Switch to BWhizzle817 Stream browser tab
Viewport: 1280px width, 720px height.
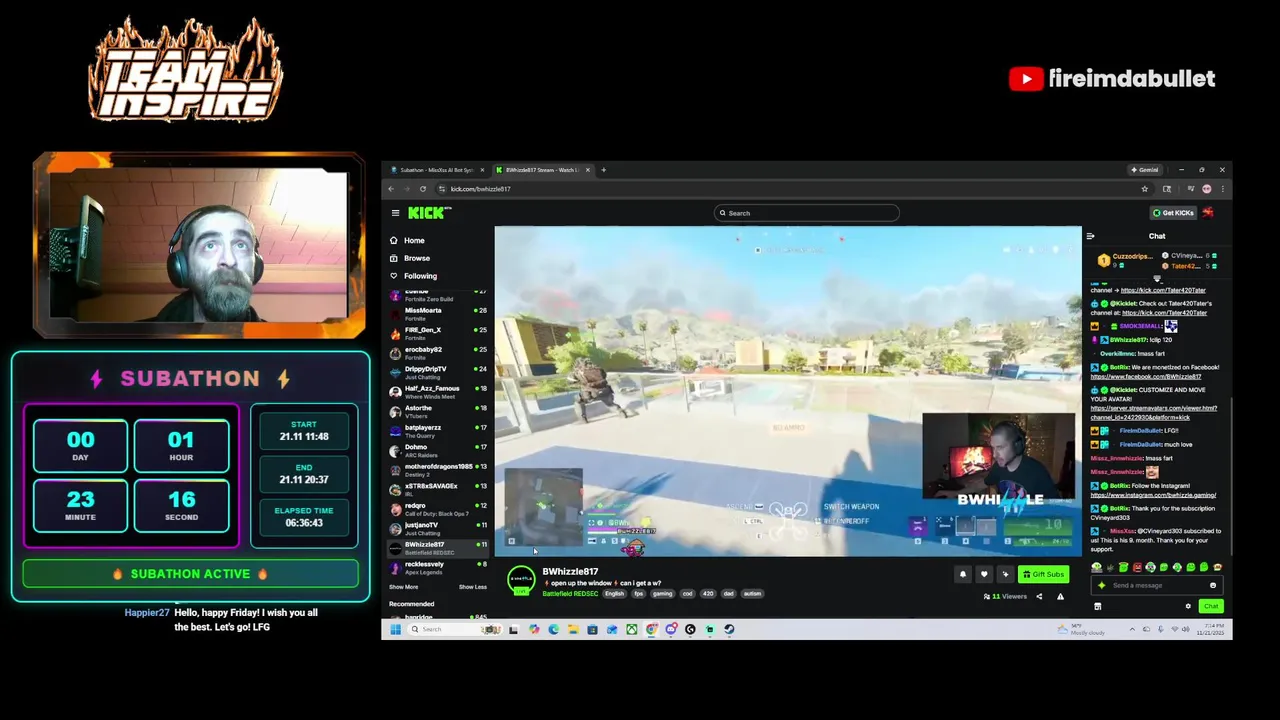tap(542, 170)
